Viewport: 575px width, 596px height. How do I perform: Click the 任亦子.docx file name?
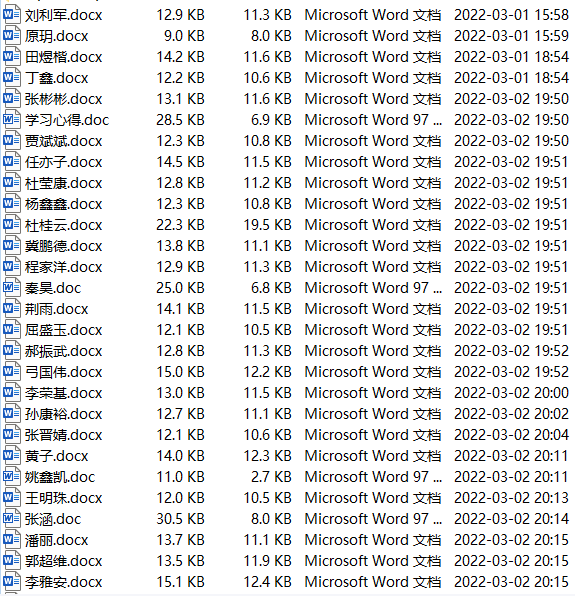coord(63,162)
